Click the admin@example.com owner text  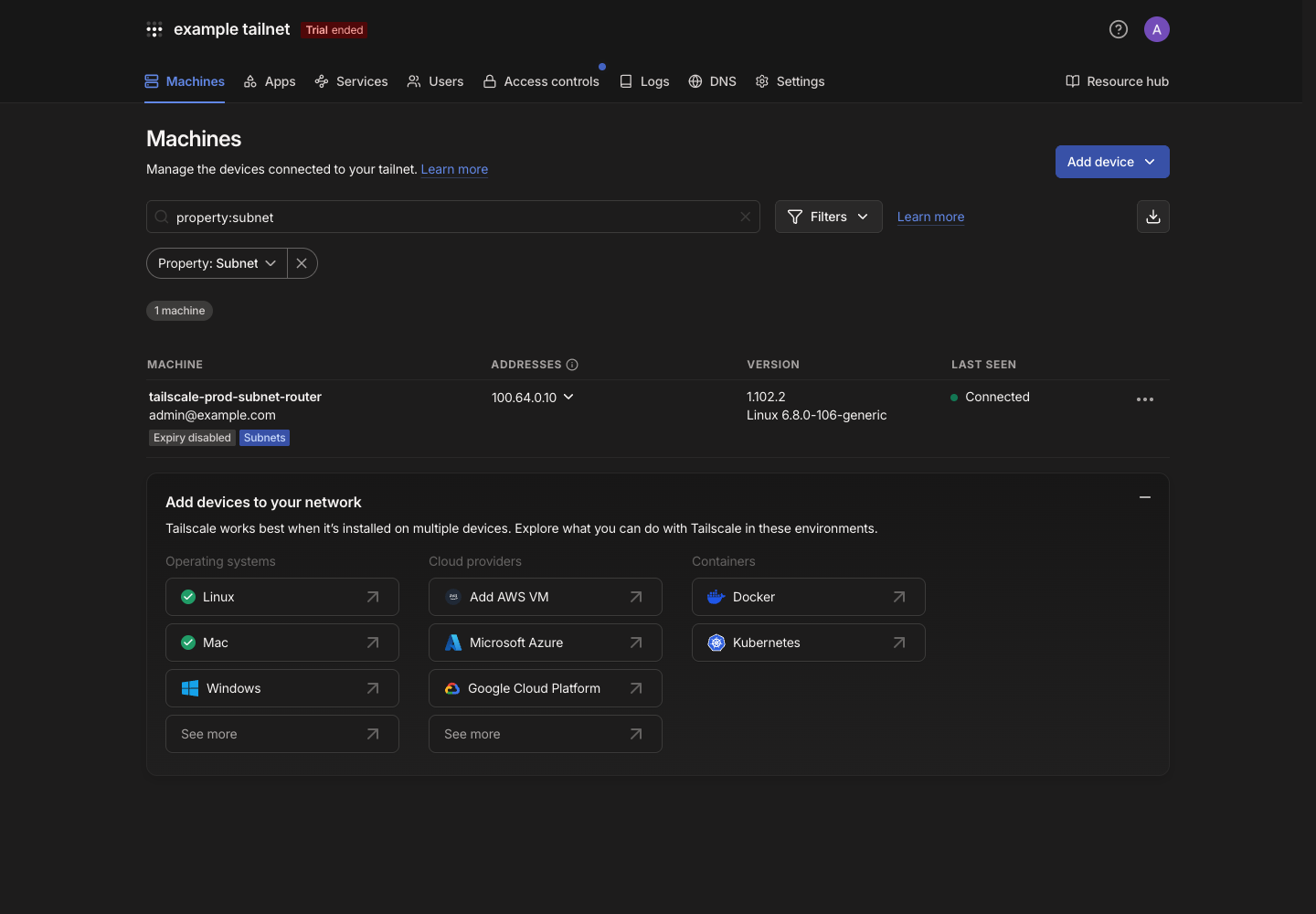(212, 415)
